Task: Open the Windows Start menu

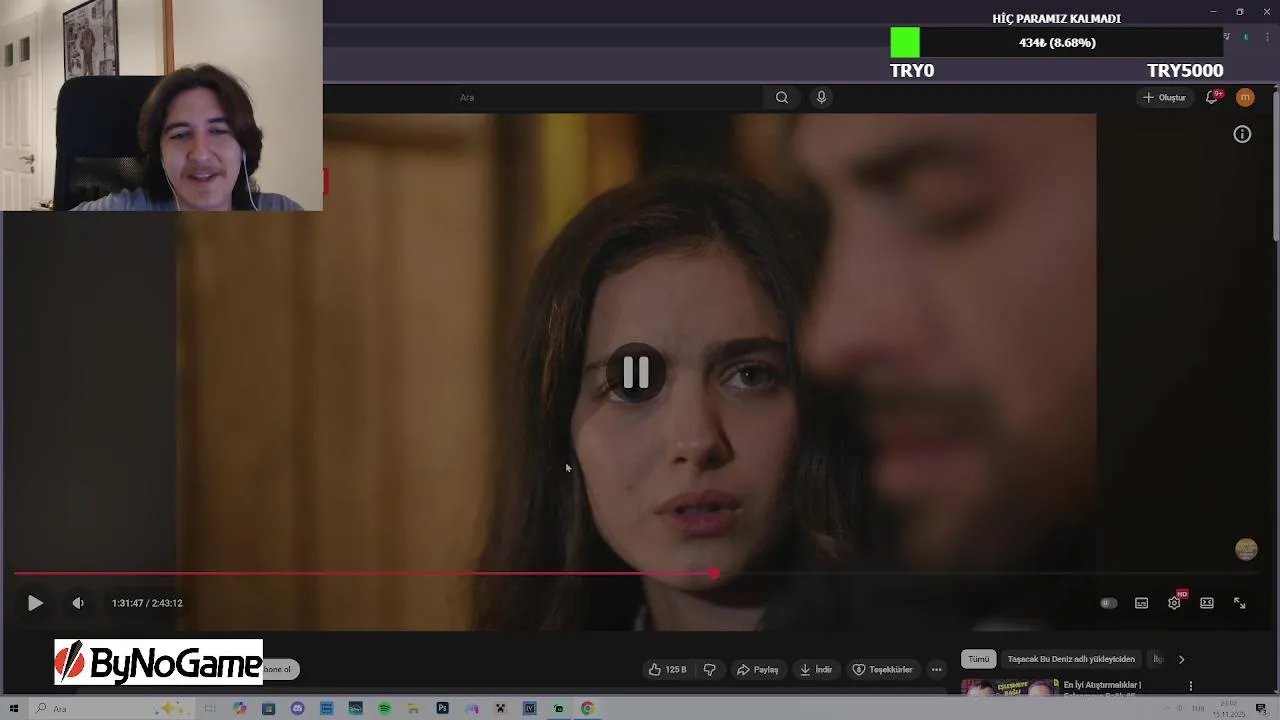Action: coord(14,708)
